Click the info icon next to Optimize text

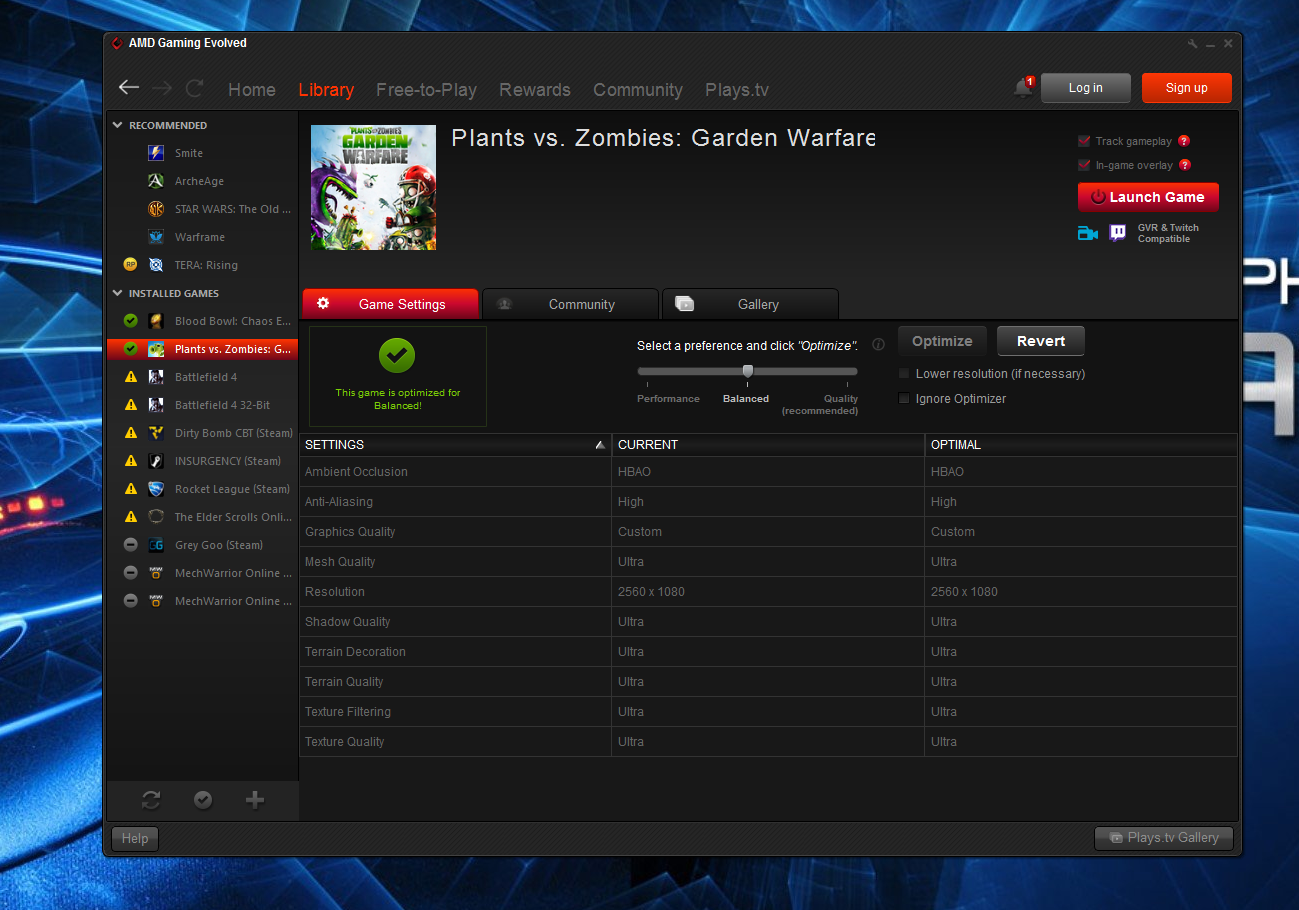(x=878, y=345)
